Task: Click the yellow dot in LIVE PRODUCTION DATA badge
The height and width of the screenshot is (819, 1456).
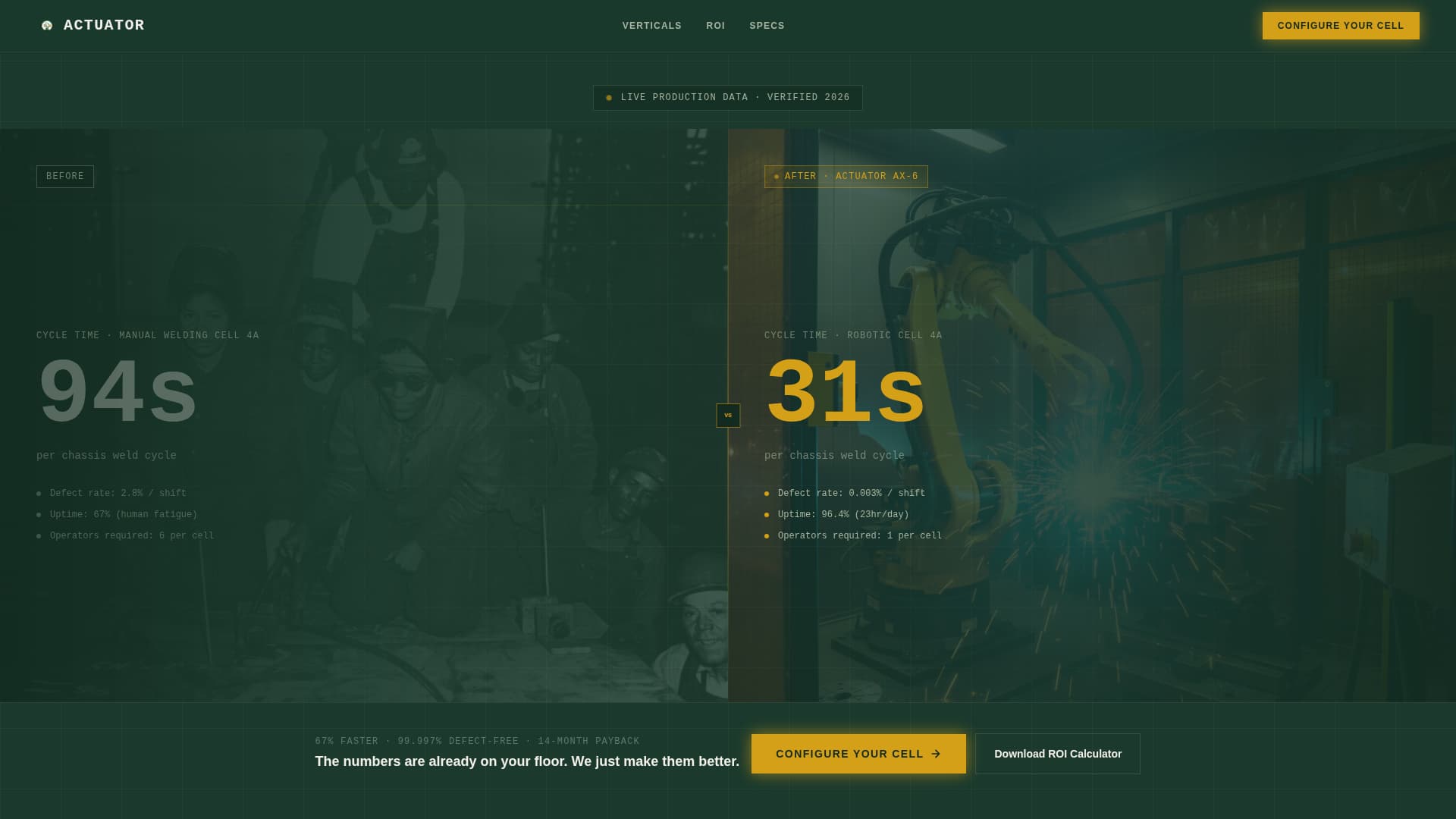Action: click(x=608, y=97)
